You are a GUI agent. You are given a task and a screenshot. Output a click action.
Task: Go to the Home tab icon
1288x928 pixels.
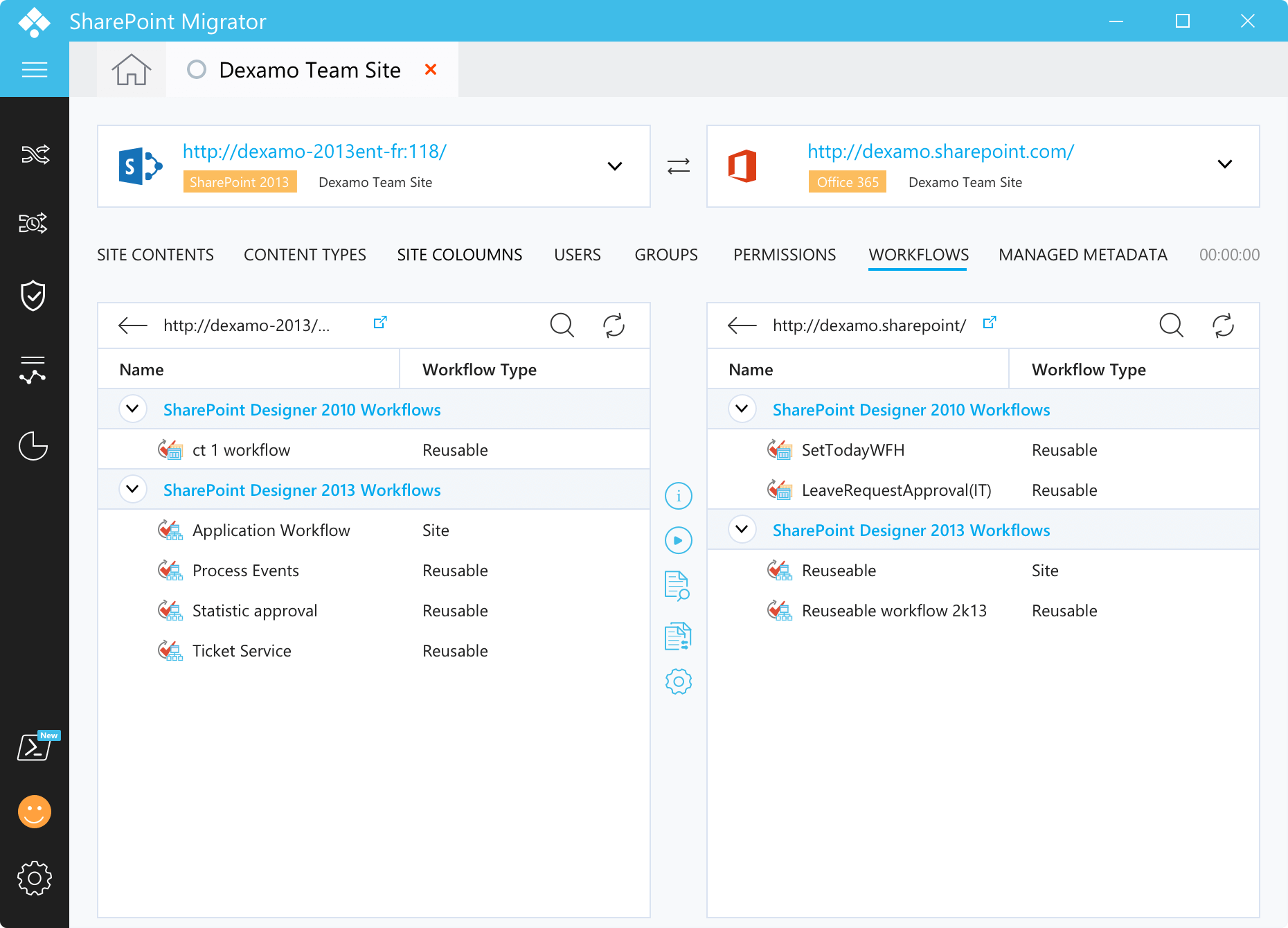pos(132,69)
